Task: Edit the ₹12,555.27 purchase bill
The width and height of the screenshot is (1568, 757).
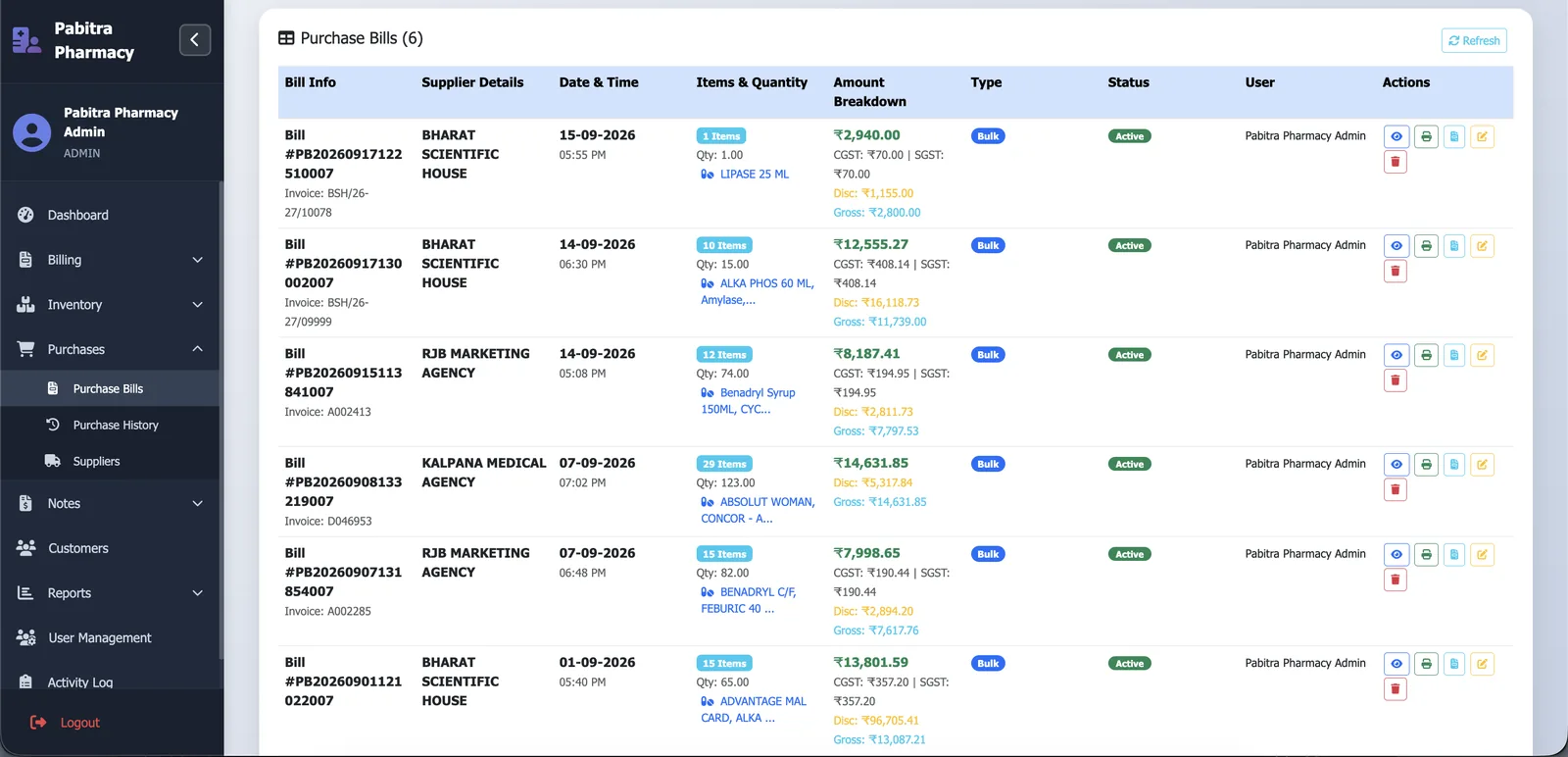Action: click(1483, 246)
